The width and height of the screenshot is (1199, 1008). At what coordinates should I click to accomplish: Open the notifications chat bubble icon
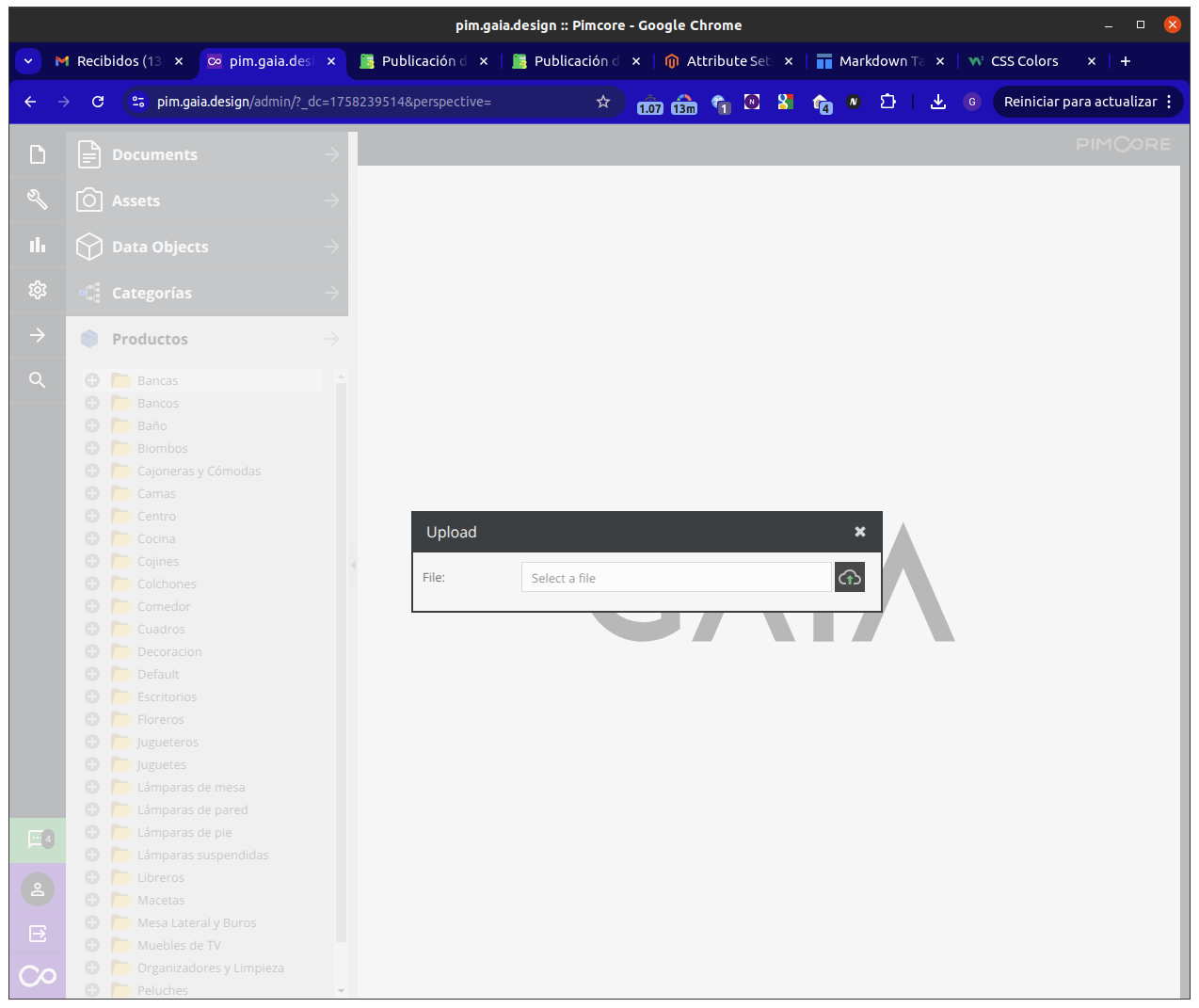38,840
